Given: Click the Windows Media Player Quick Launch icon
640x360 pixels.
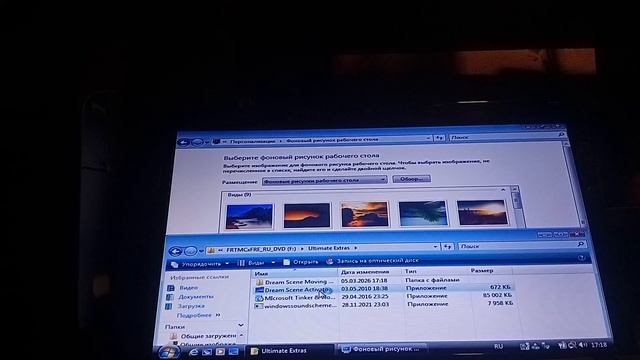Looking at the screenshot, I should 220,351.
